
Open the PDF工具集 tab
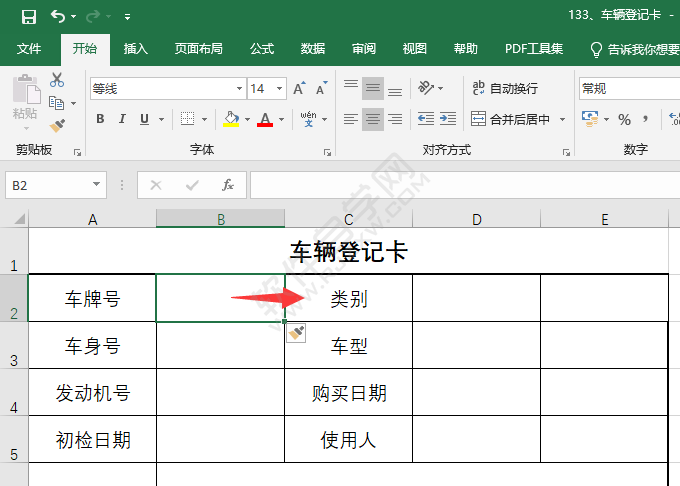pyautogui.click(x=534, y=49)
